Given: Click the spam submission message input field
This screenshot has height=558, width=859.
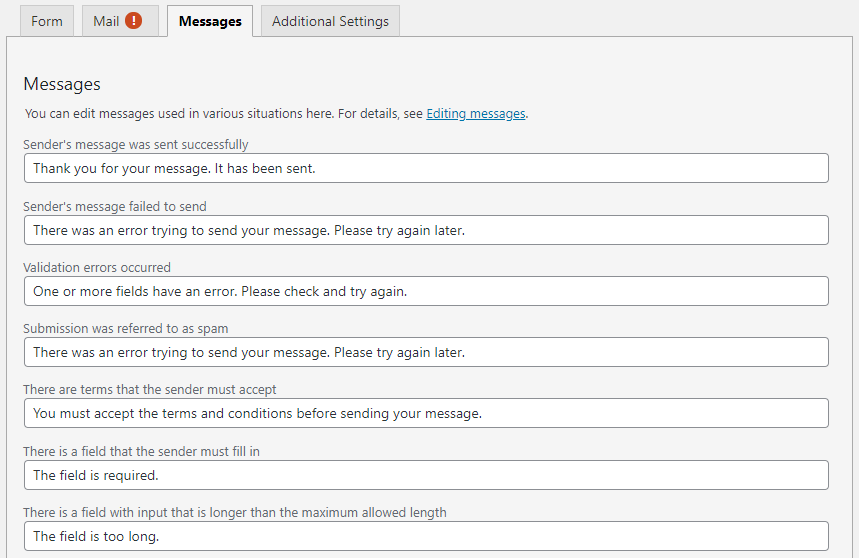Looking at the screenshot, I should click(x=426, y=352).
